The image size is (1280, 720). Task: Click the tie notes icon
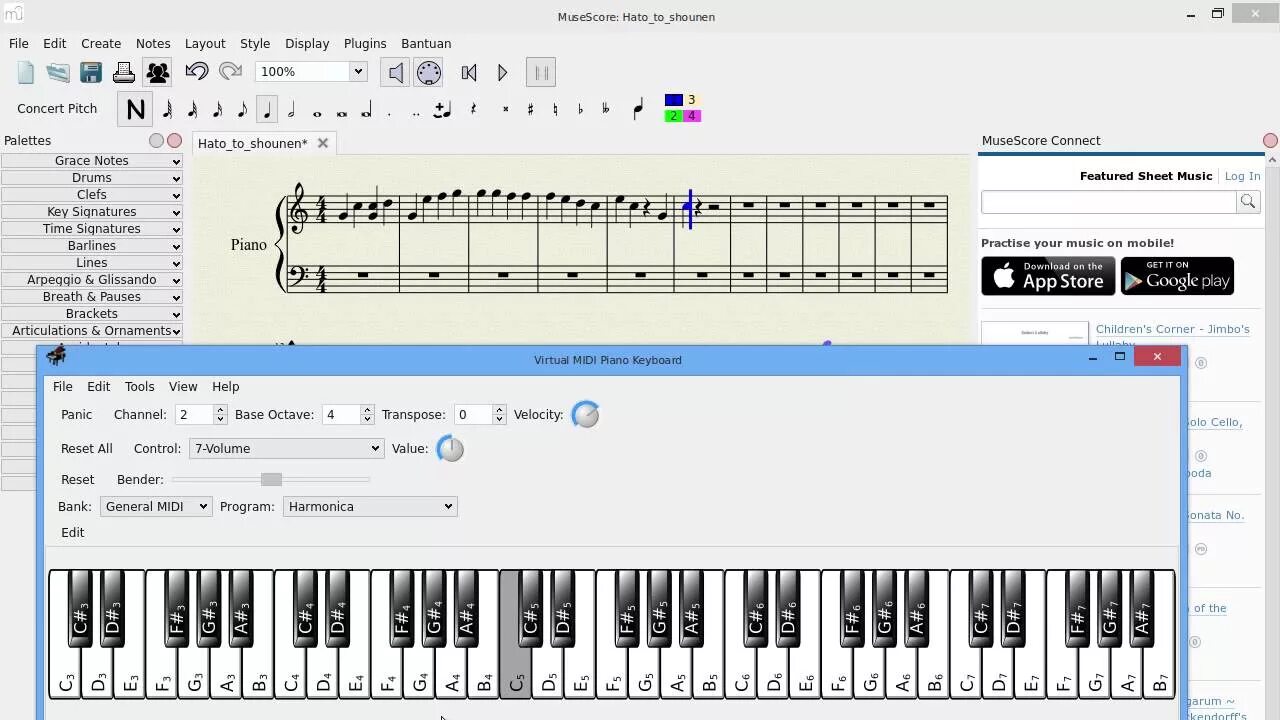coord(442,110)
